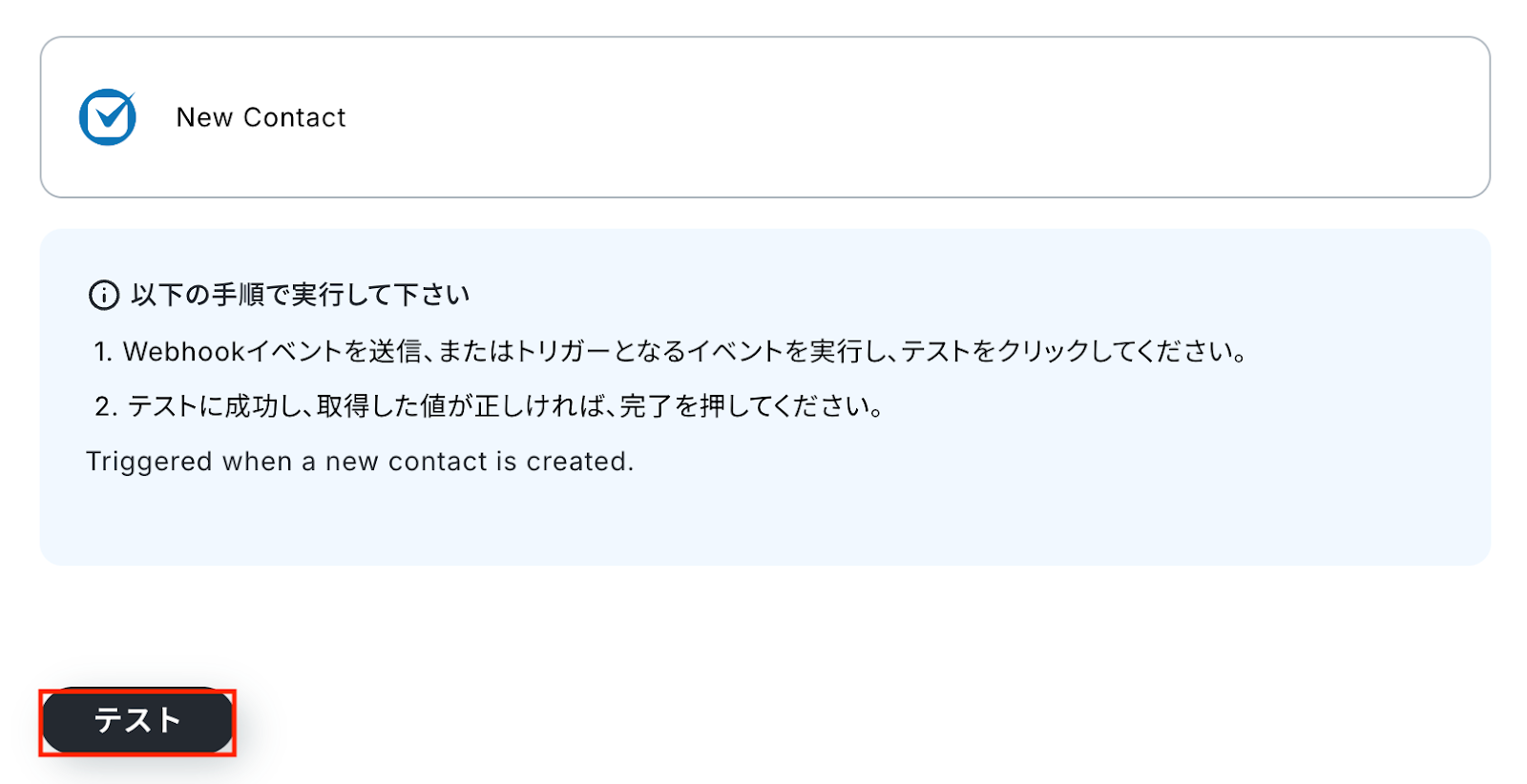This screenshot has width=1527, height=784.
Task: Click the word "Webhook" in step one
Action: 184,352
